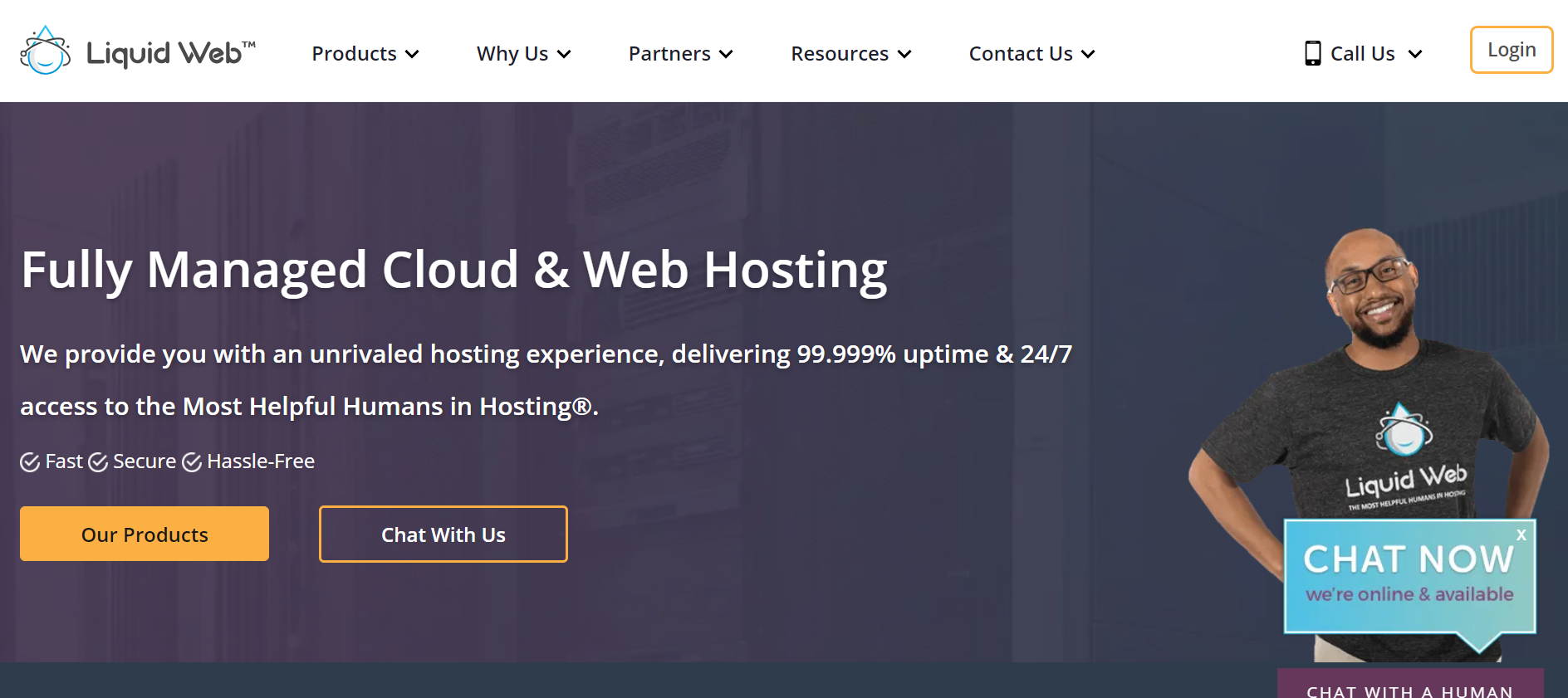Click the checkmark icon beside Secure

[x=98, y=462]
